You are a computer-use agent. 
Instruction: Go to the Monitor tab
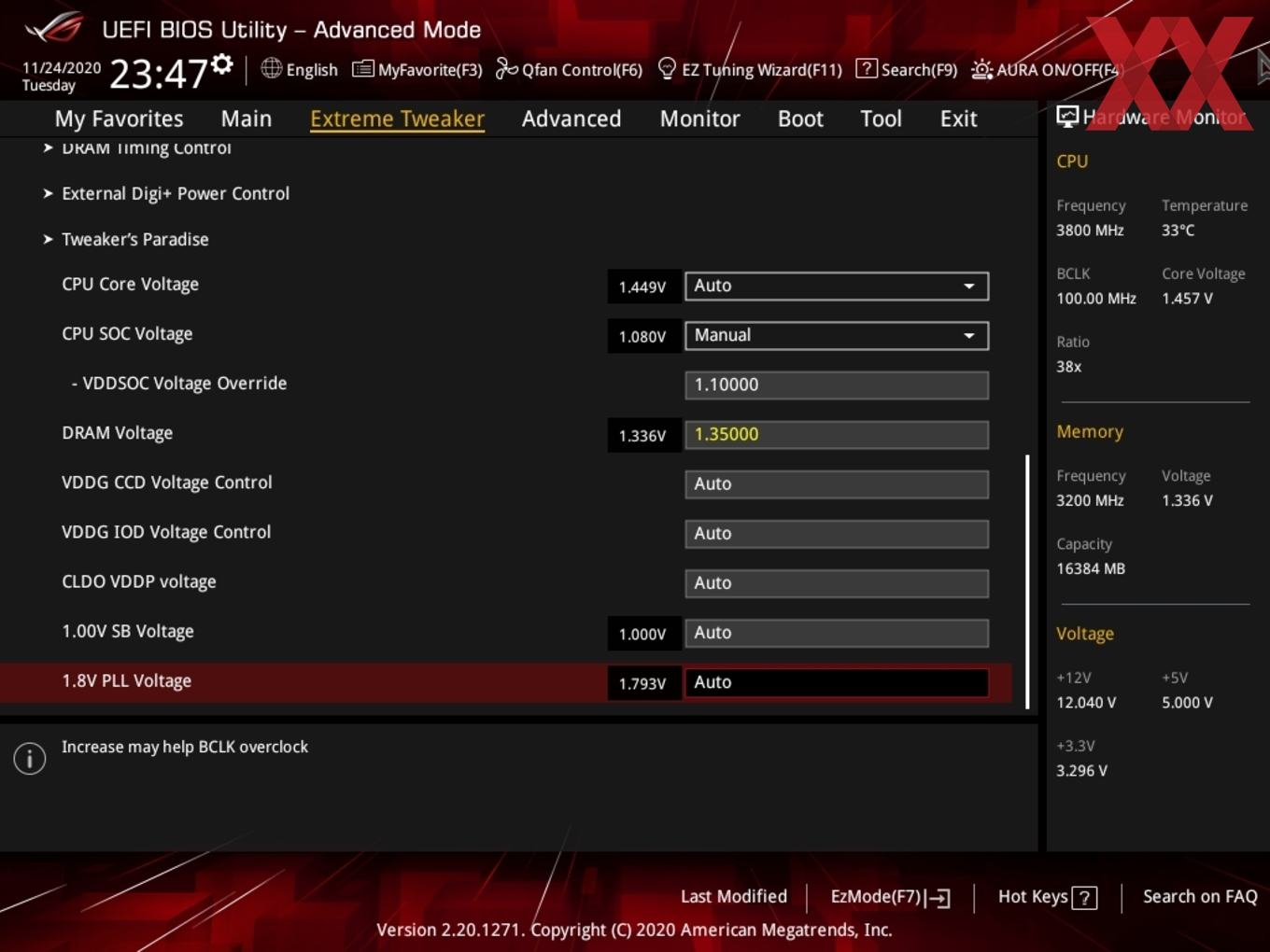point(699,119)
